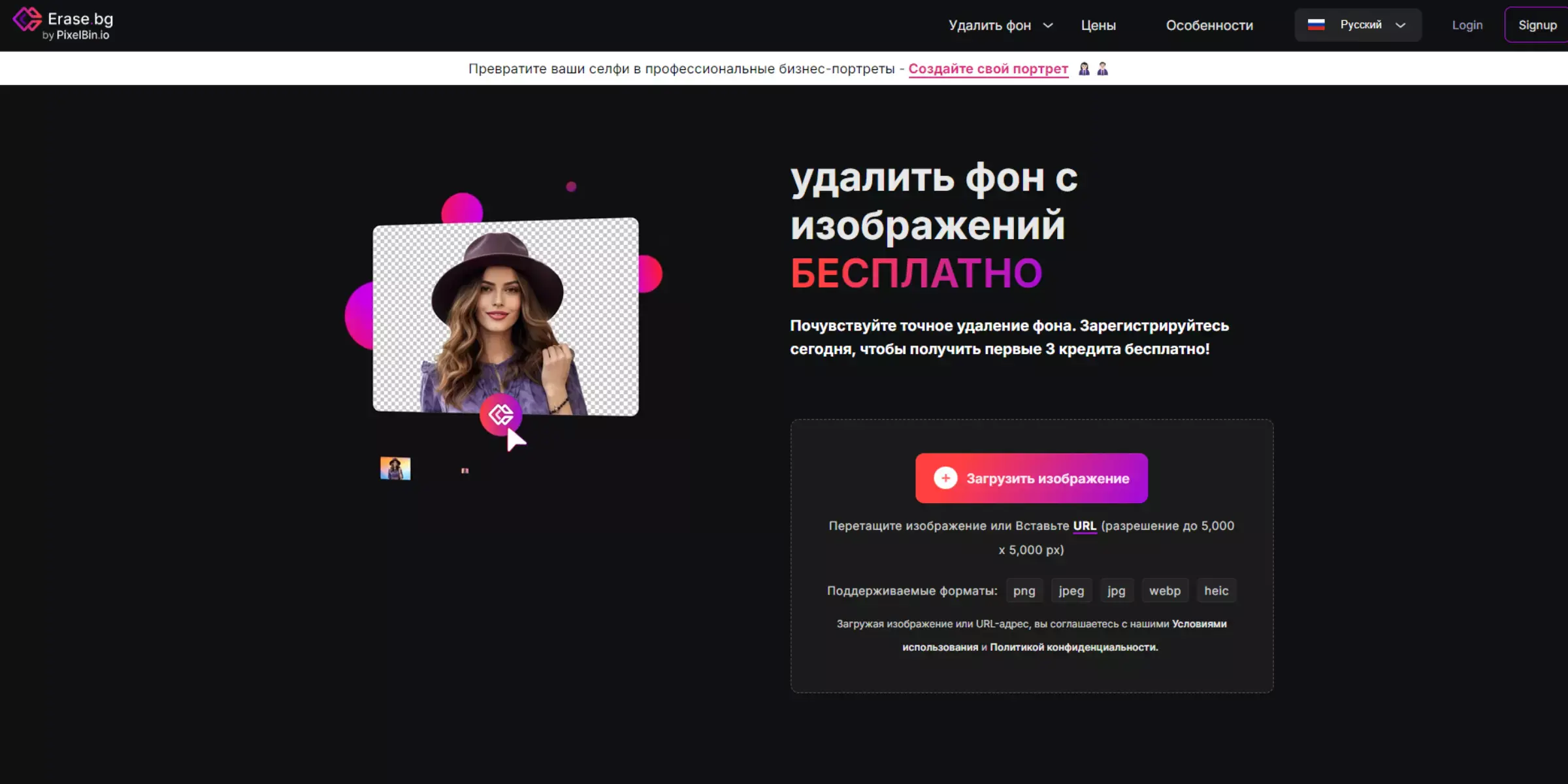Open the Политикой конфиденциальности privacy link

click(x=1073, y=647)
